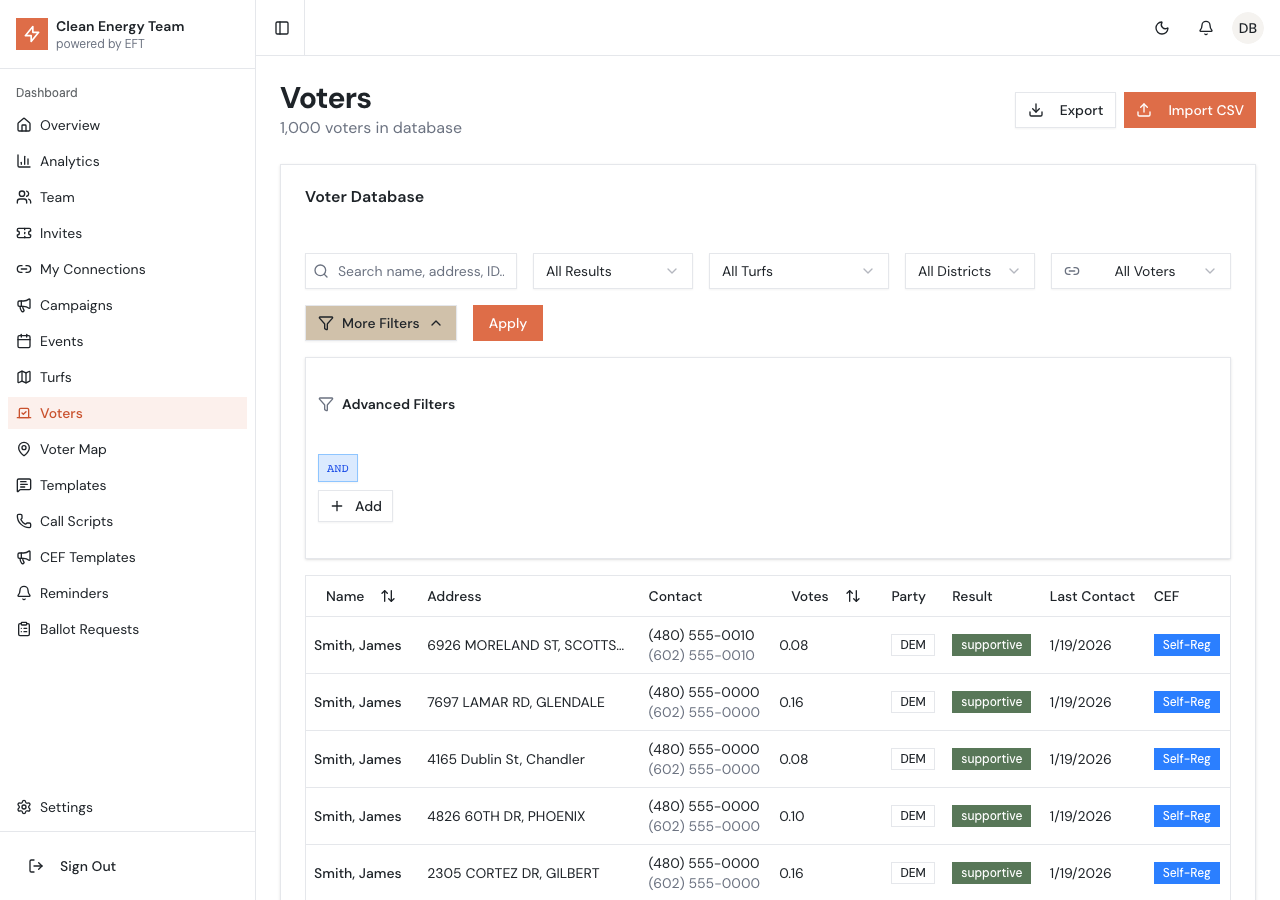This screenshot has width=1280, height=900.
Task: Add a new advanced filter condition
Action: click(x=355, y=506)
